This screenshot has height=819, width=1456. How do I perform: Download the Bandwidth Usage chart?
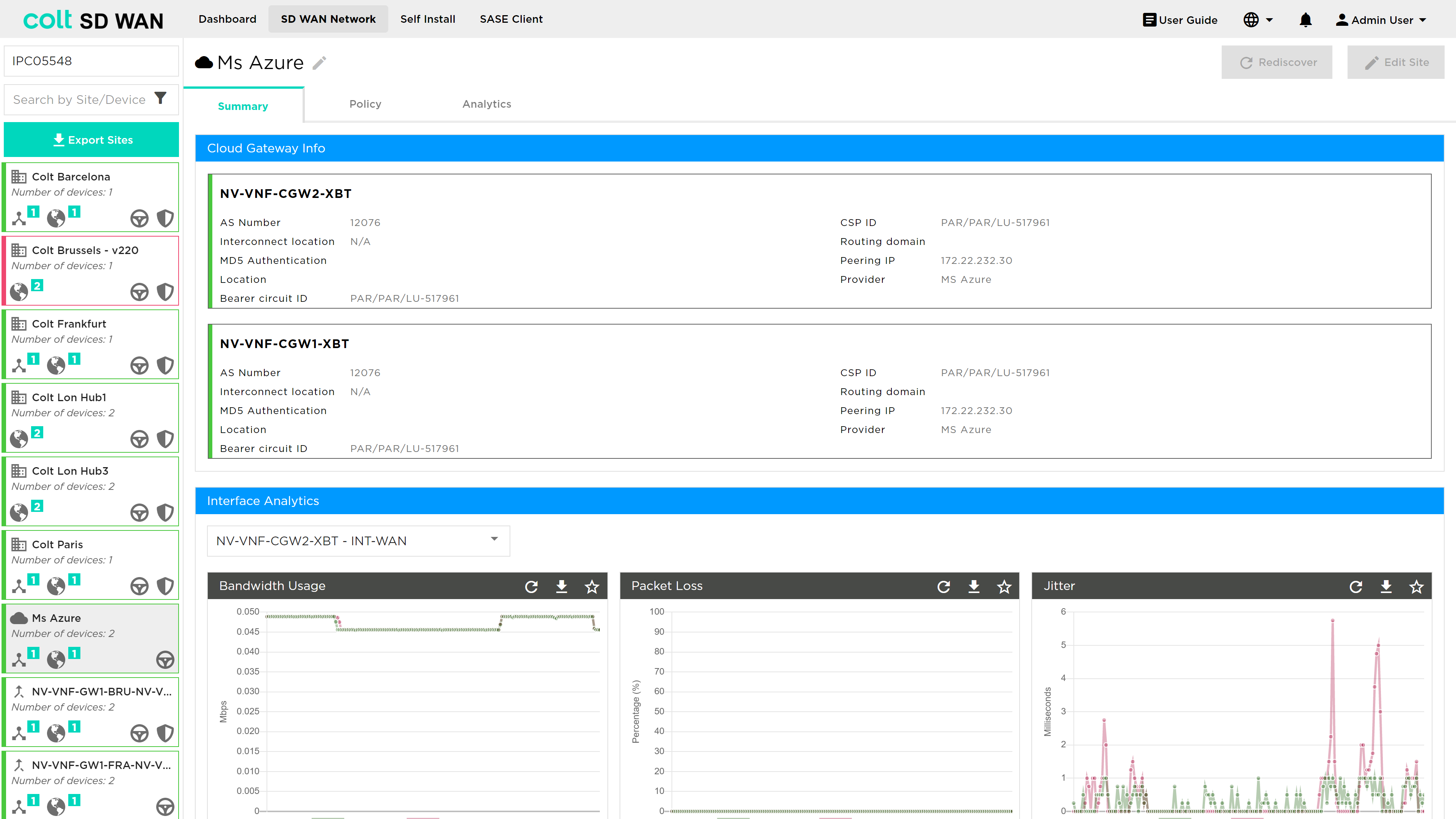(x=561, y=587)
